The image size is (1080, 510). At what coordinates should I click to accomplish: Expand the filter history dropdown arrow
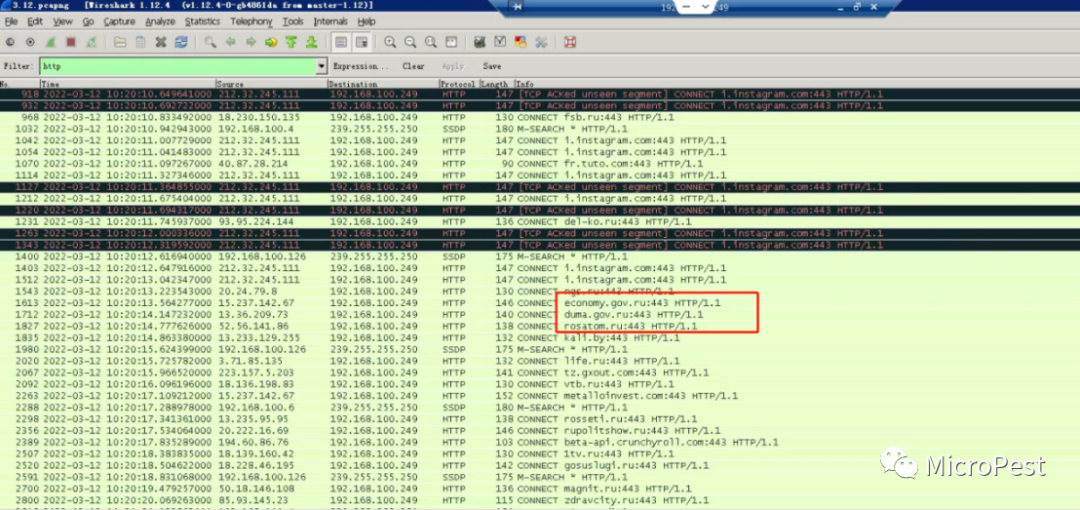click(321, 67)
